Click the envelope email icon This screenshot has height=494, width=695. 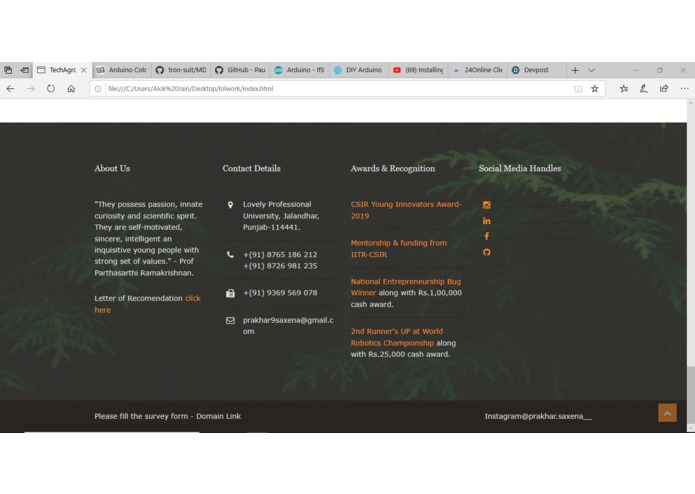tap(230, 320)
